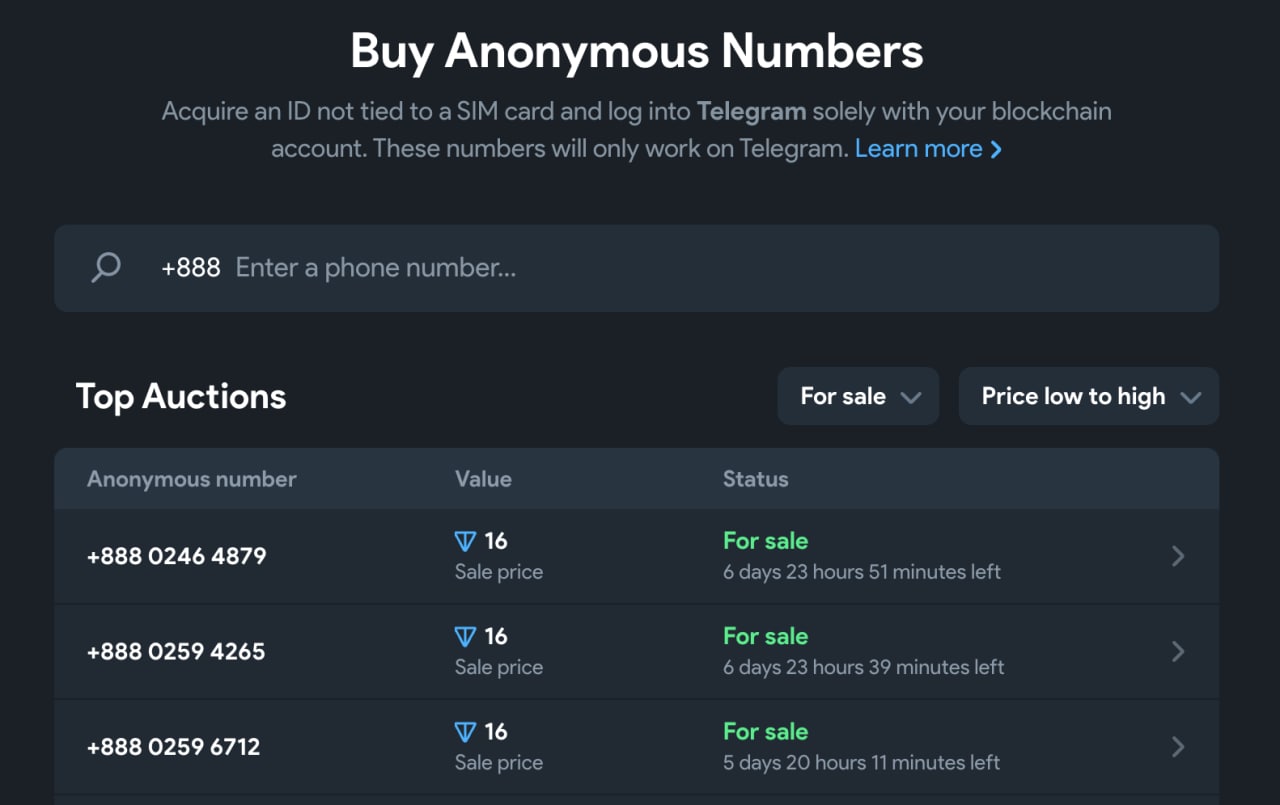Screen dimensions: 1280x805
Task: Click the search magnifier icon
Action: [106, 267]
